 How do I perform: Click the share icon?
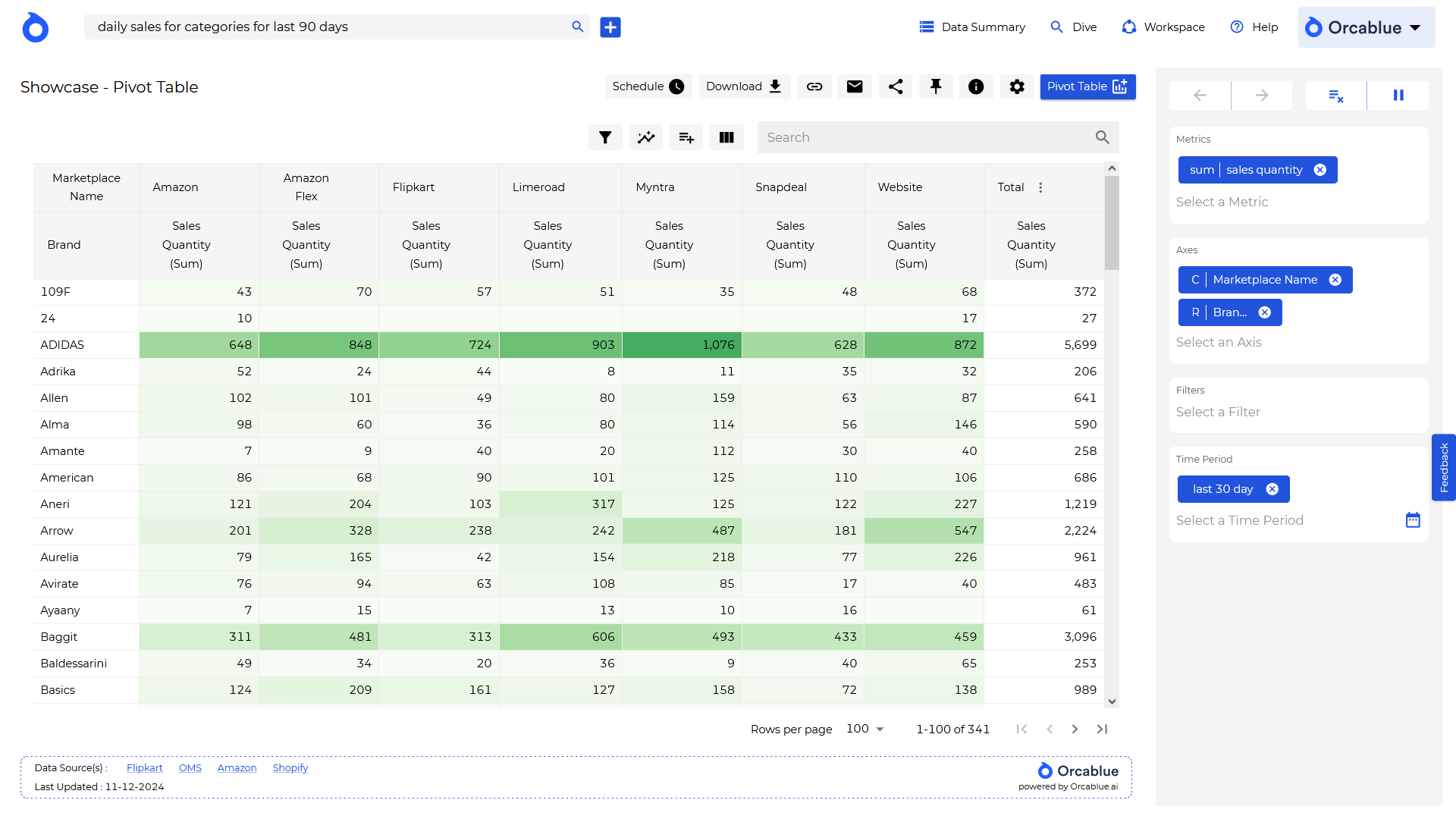[896, 86]
